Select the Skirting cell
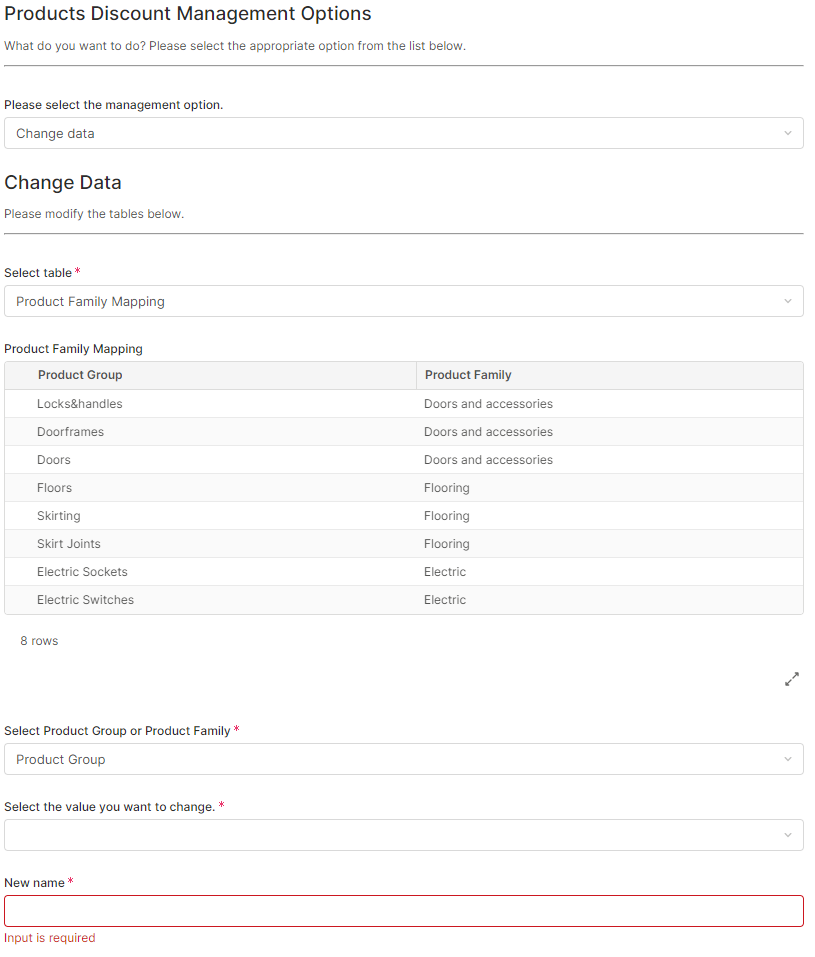Image resolution: width=815 pixels, height=957 pixels. [211, 516]
